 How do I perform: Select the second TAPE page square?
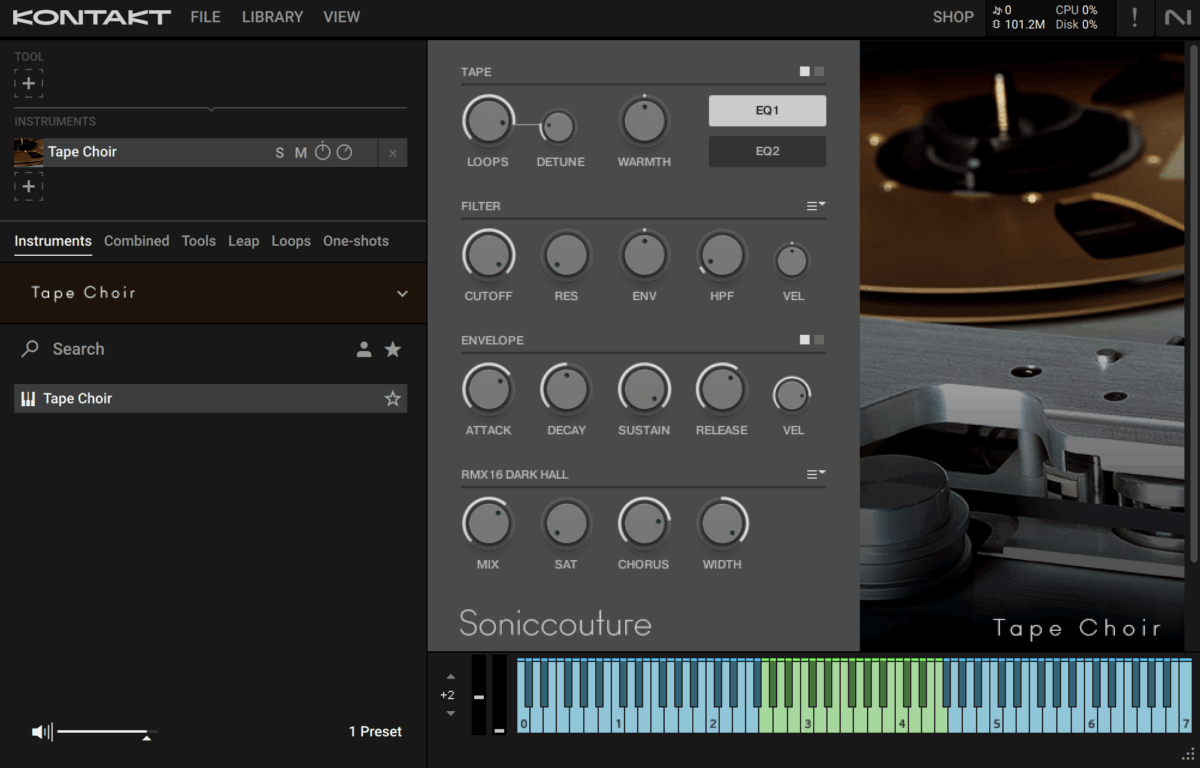pos(820,72)
